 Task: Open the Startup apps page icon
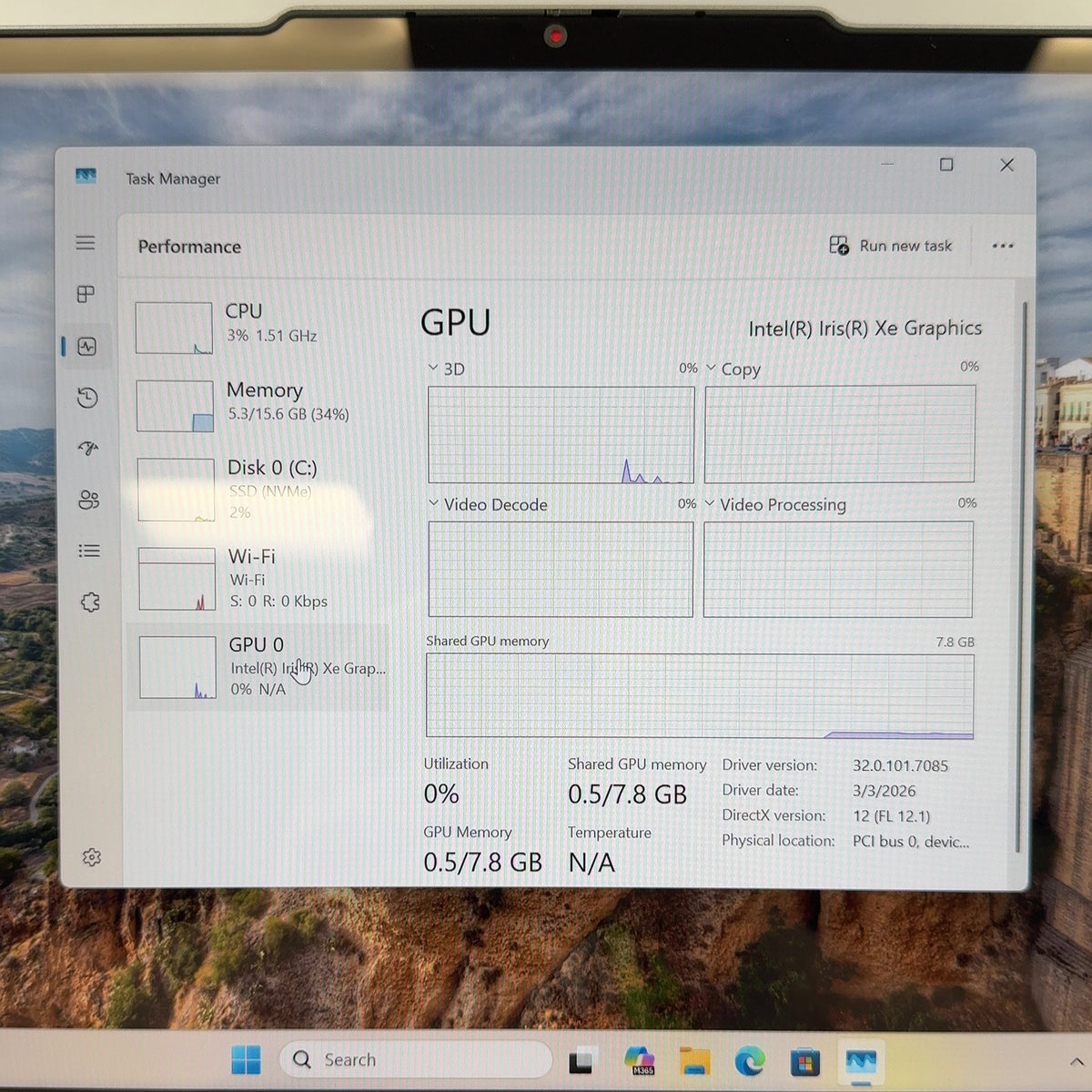88,448
